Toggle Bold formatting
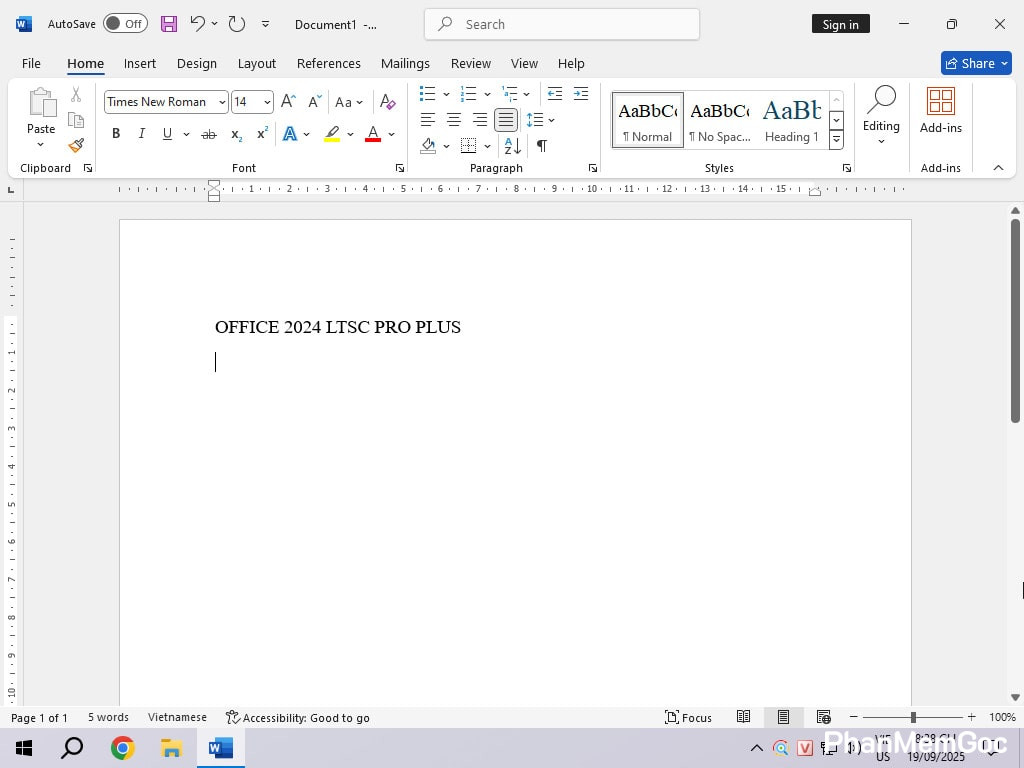This screenshot has height=768, width=1024. pyautogui.click(x=116, y=134)
